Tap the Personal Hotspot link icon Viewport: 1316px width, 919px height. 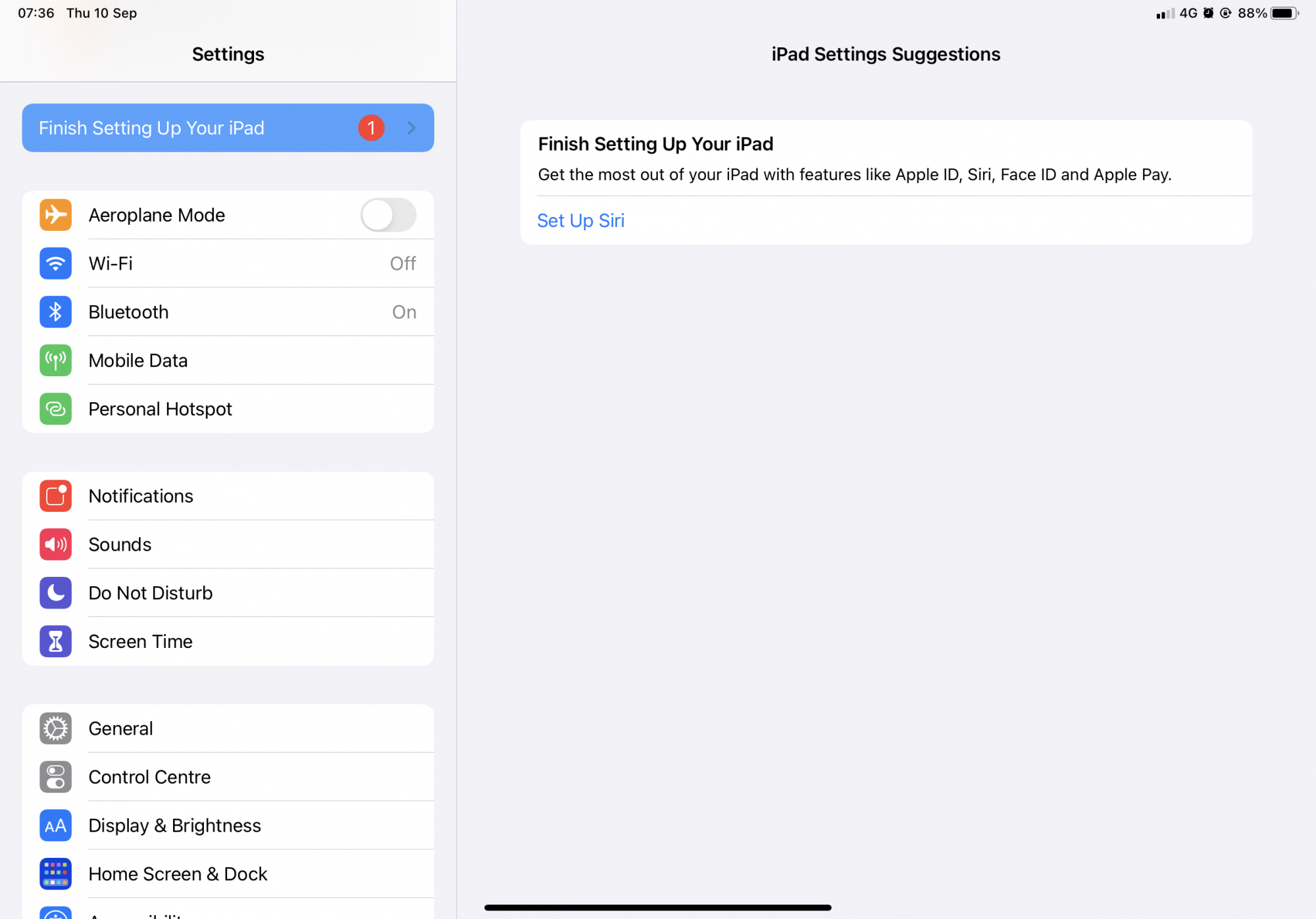coord(55,409)
